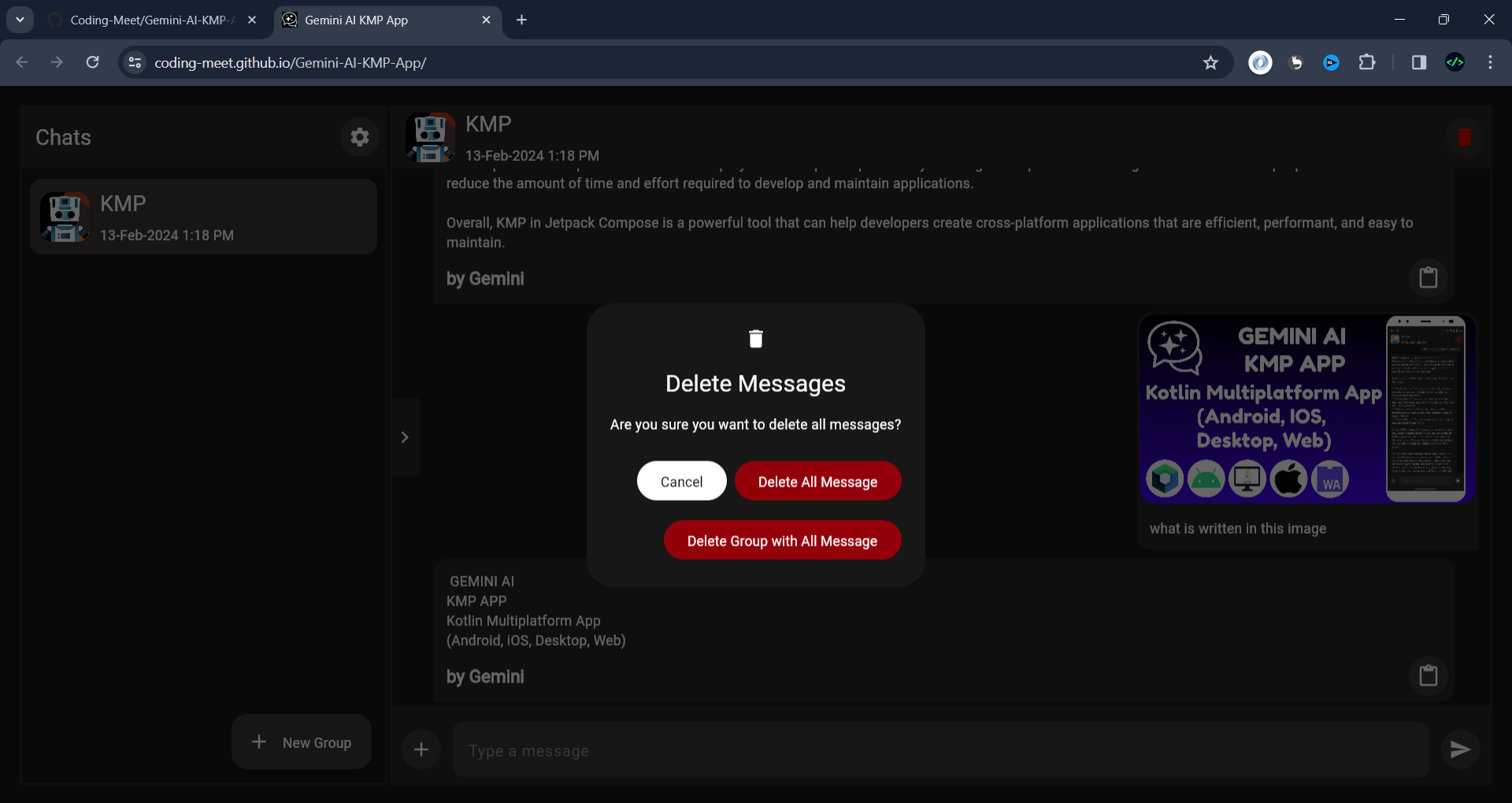Collapse sidebar using the chevron arrow
This screenshot has height=803, width=1512.
pos(405,437)
